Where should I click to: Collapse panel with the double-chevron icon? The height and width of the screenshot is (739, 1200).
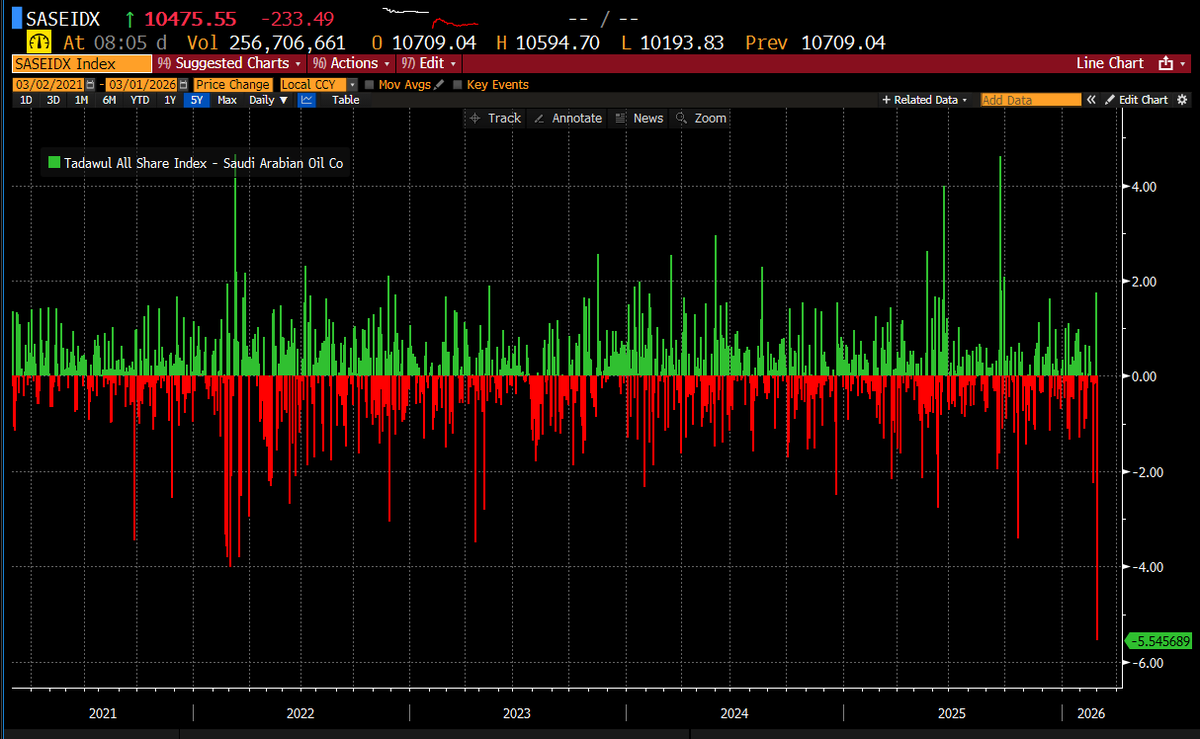coord(1091,100)
